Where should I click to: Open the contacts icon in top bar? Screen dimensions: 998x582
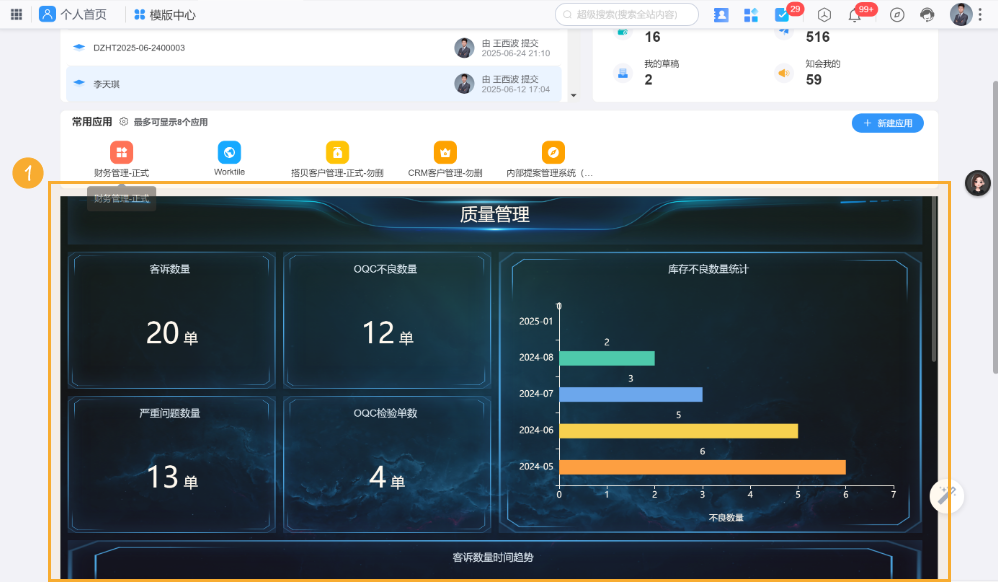click(x=721, y=14)
